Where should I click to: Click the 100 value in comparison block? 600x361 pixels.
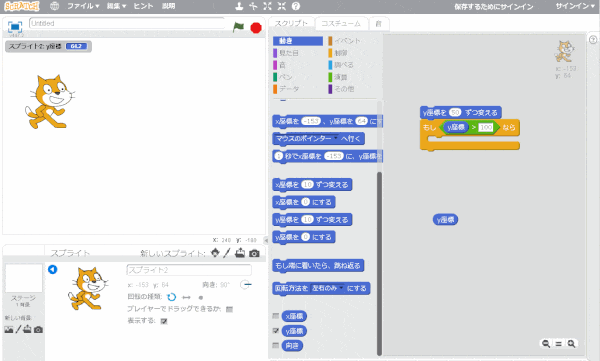click(486, 127)
